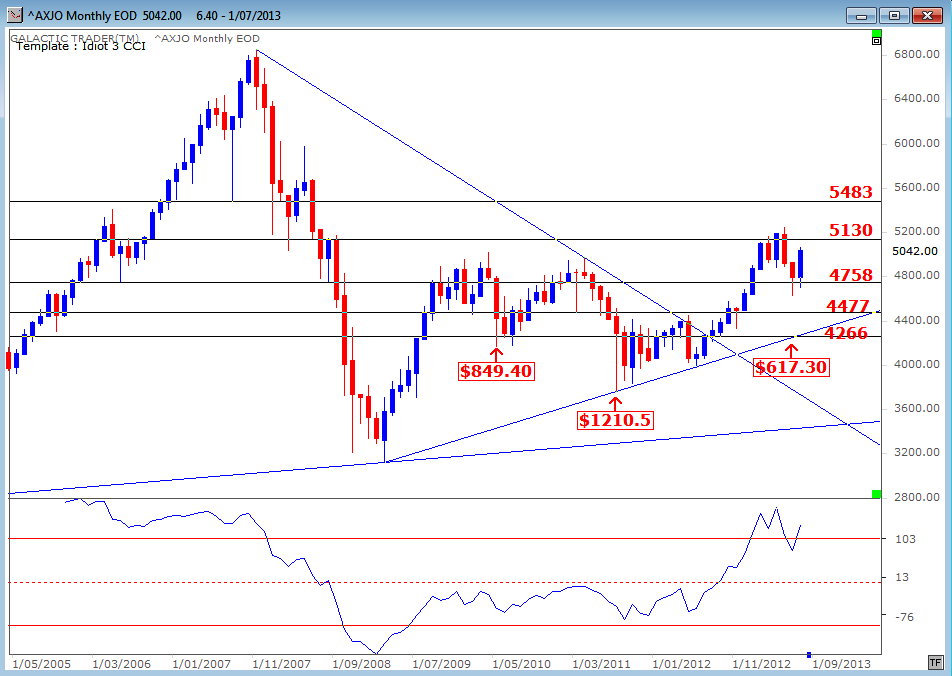Click the green marker at top of price pane

pos(876,33)
